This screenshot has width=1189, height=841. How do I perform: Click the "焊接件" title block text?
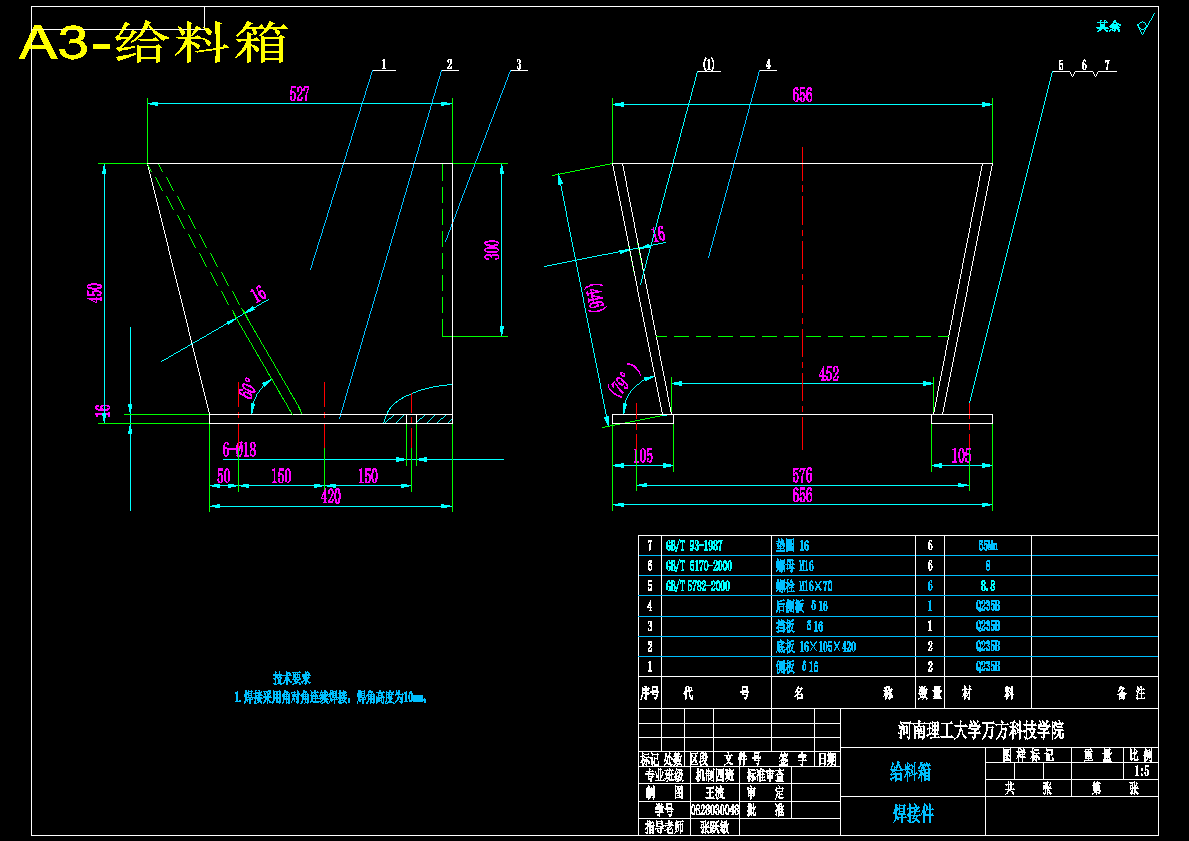[x=913, y=814]
